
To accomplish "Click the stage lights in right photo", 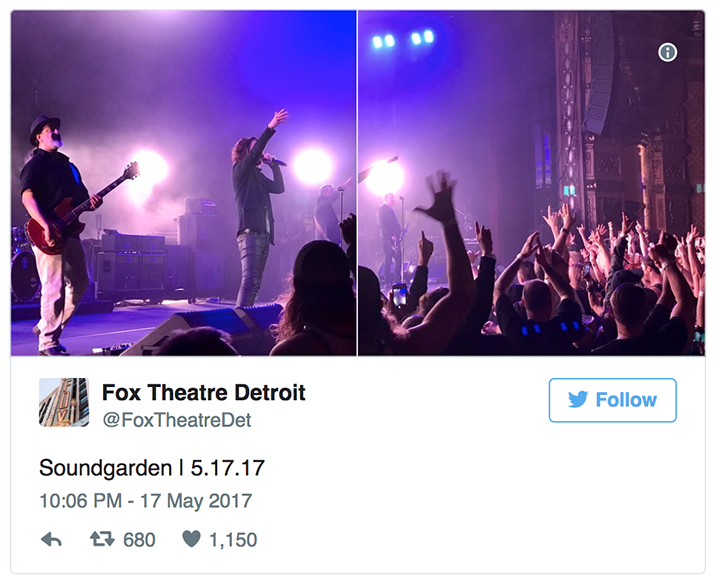I will (x=403, y=40).
